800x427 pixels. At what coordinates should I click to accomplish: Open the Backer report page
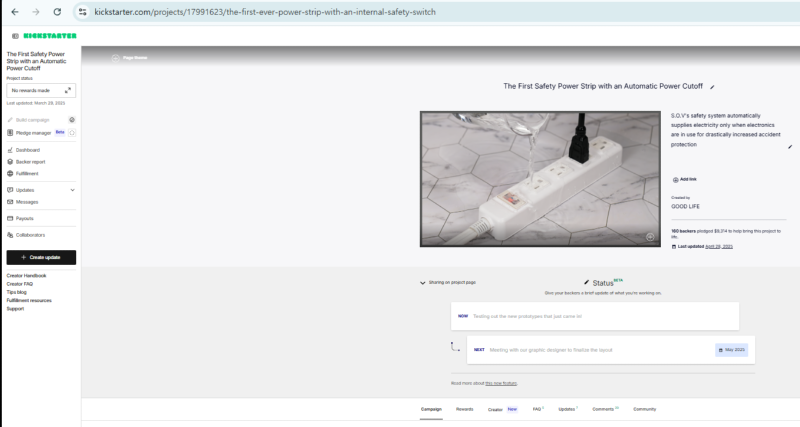click(x=30, y=161)
